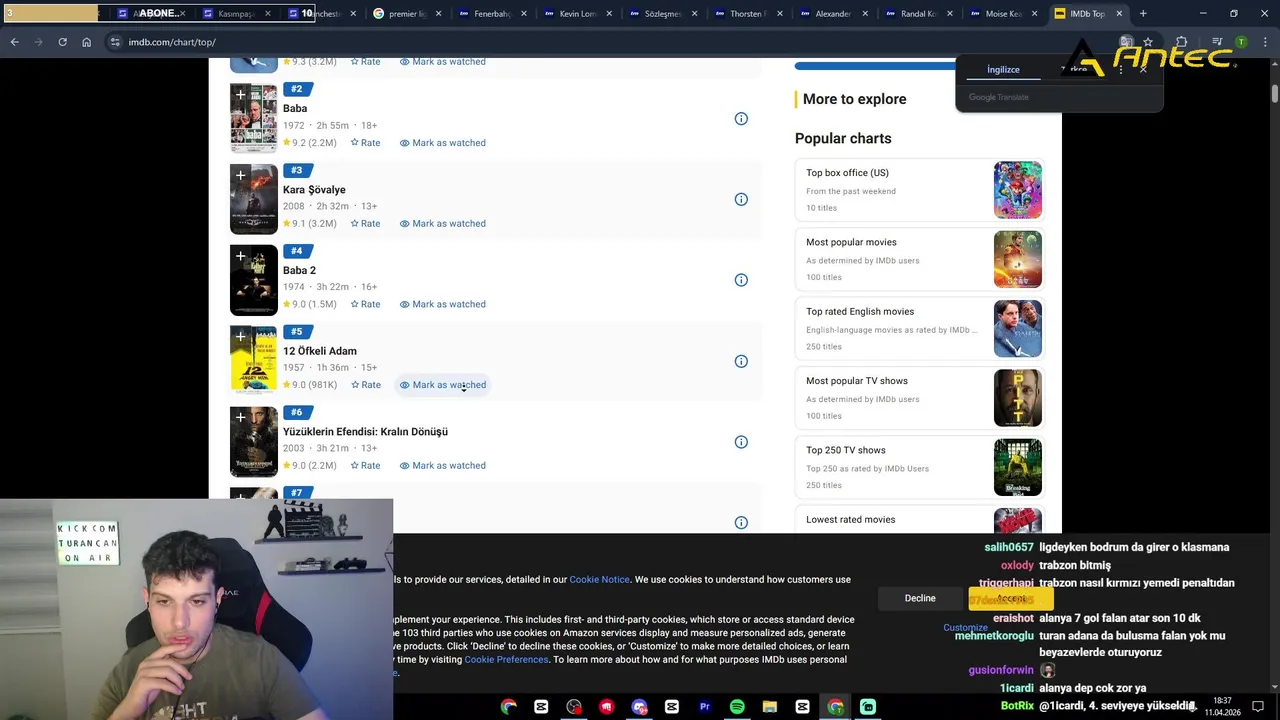Image resolution: width=1280 pixels, height=720 pixels.
Task: Switch to the premier lig Google tab
Action: pyautogui.click(x=405, y=14)
